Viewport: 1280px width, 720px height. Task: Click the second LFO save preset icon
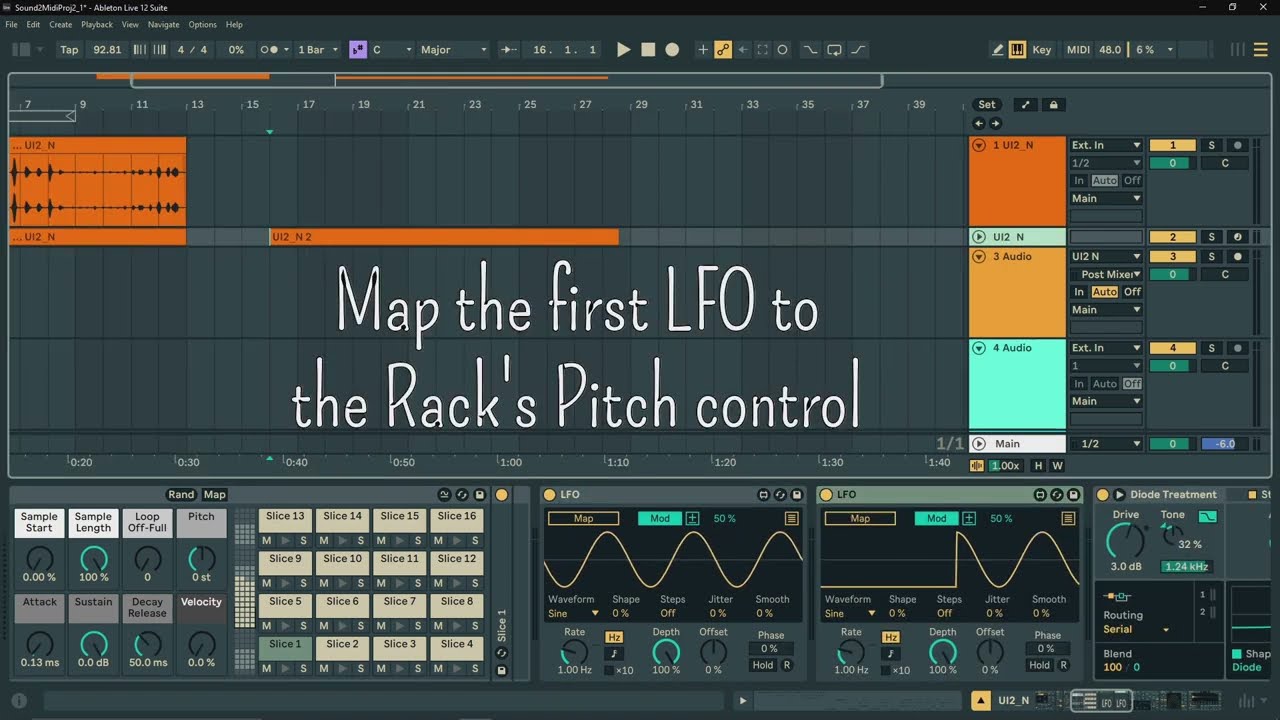(1073, 495)
